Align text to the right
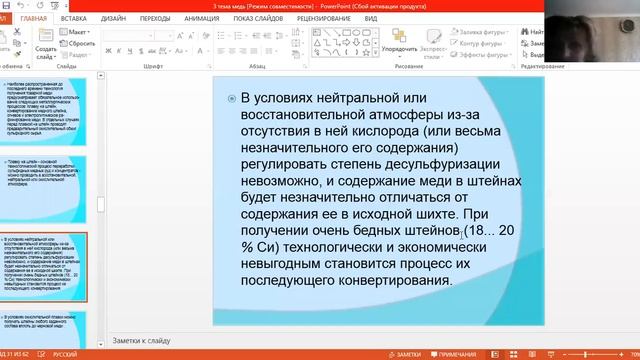This screenshot has height=360, width=640. coord(243,51)
